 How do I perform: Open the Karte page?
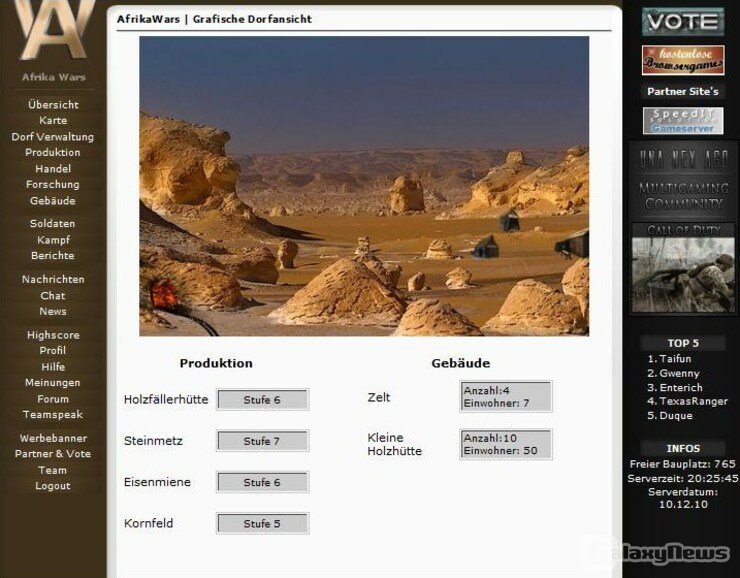tap(53, 120)
